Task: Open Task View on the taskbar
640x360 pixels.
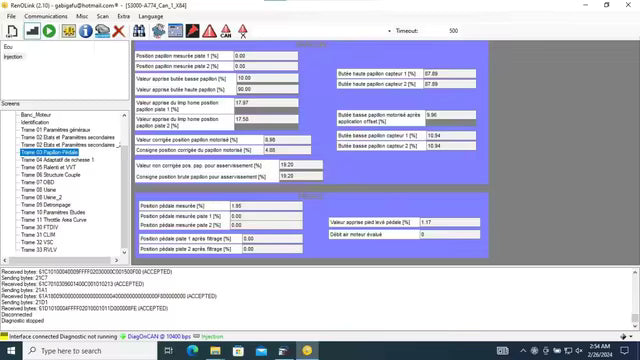Action: (x=168, y=351)
